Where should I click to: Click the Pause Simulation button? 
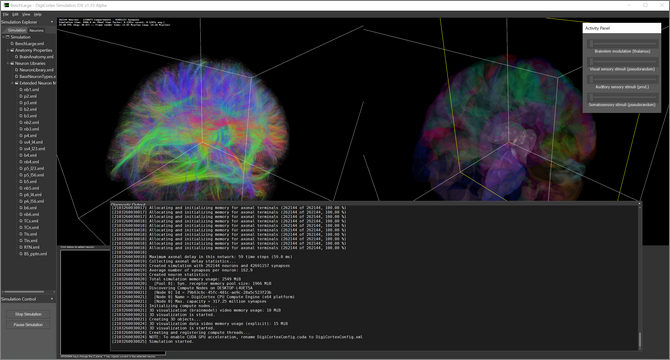click(28, 325)
